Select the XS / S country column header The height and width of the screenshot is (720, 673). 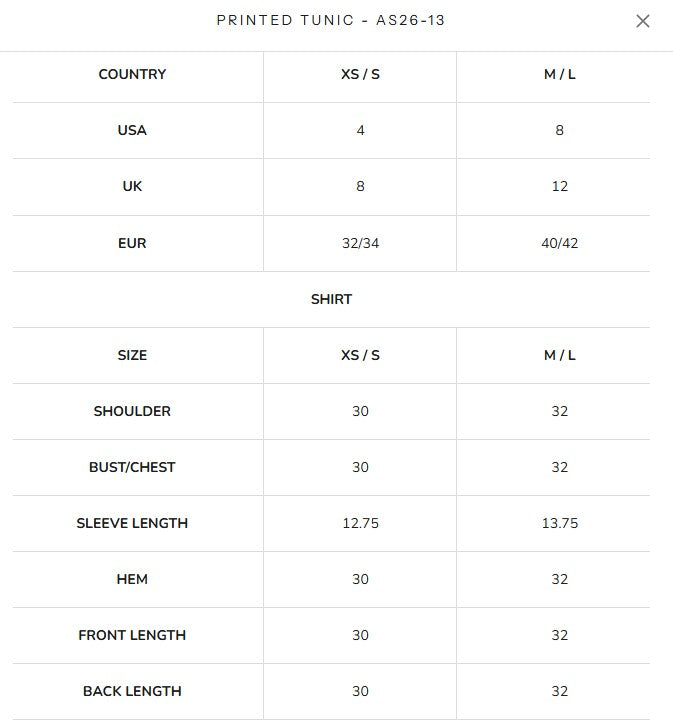pos(360,74)
